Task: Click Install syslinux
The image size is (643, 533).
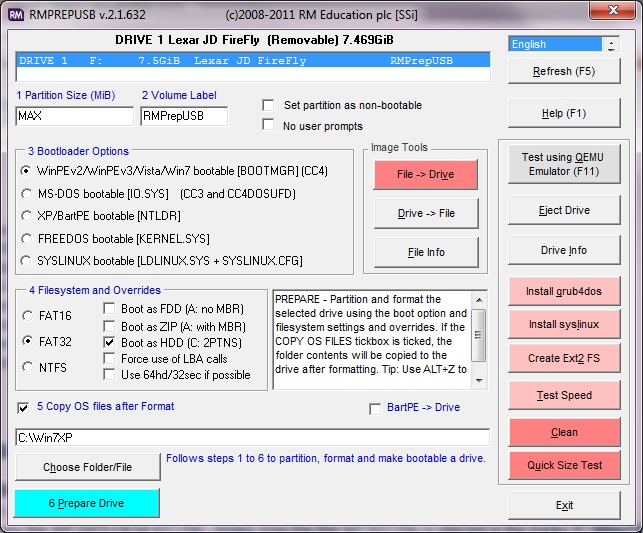Action: [x=564, y=324]
